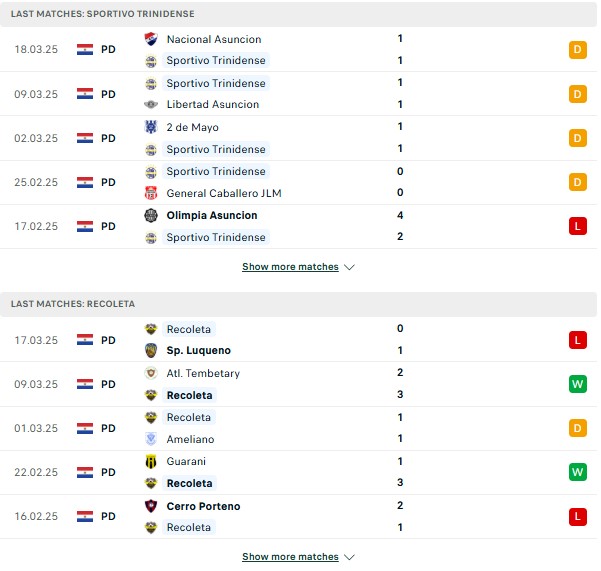This screenshot has width=601, height=571.
Task: Click the red L badge for 17.02.25 match
Action: 578,226
